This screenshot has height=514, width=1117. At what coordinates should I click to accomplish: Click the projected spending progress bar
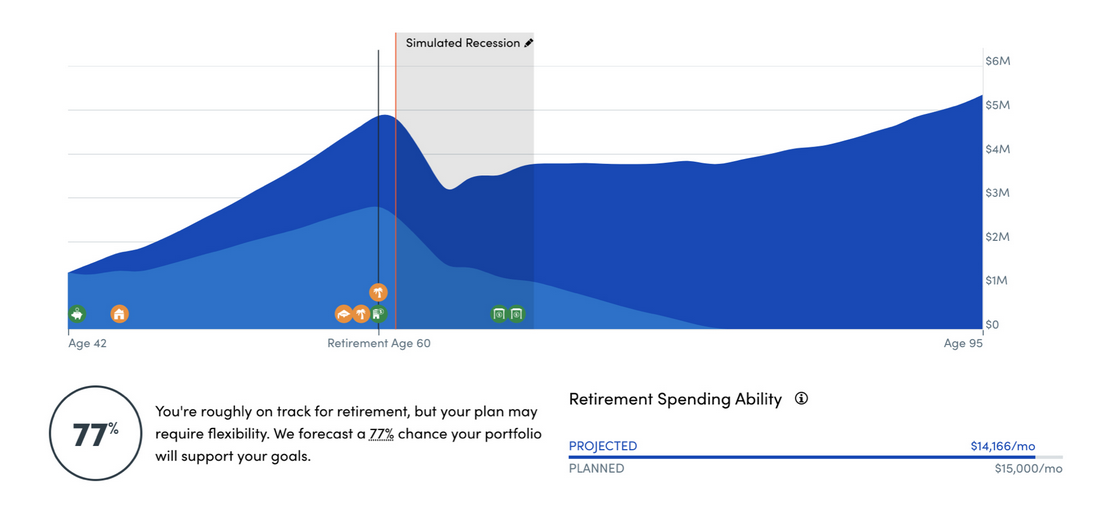(816, 457)
